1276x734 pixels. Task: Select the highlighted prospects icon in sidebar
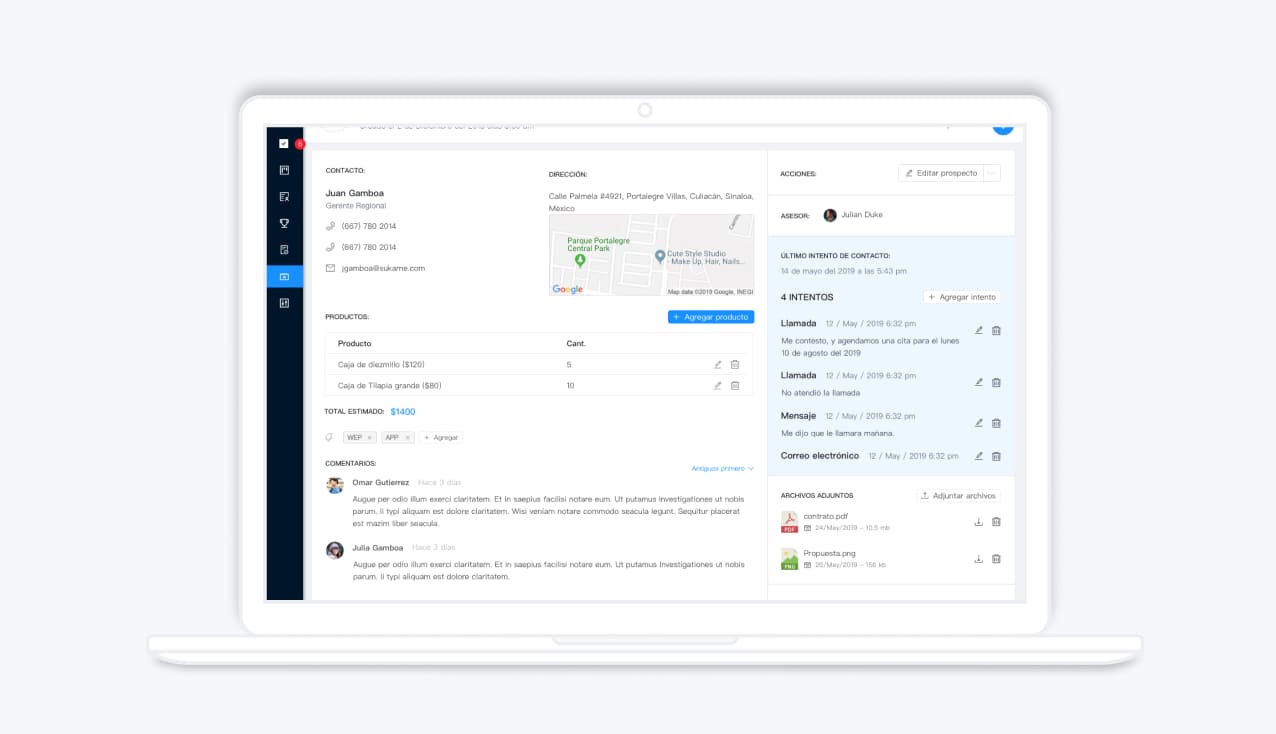click(x=284, y=277)
